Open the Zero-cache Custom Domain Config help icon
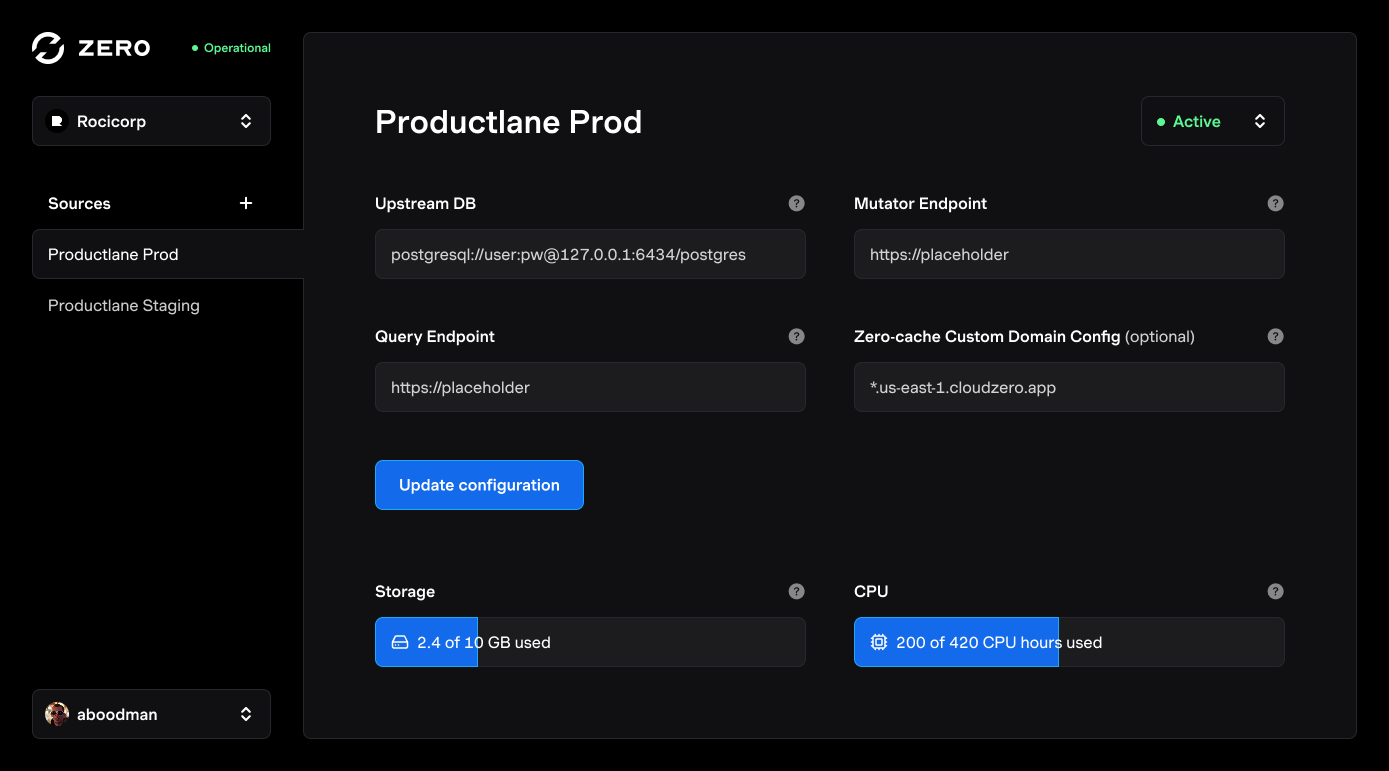This screenshot has height=771, width=1389. 1275,336
